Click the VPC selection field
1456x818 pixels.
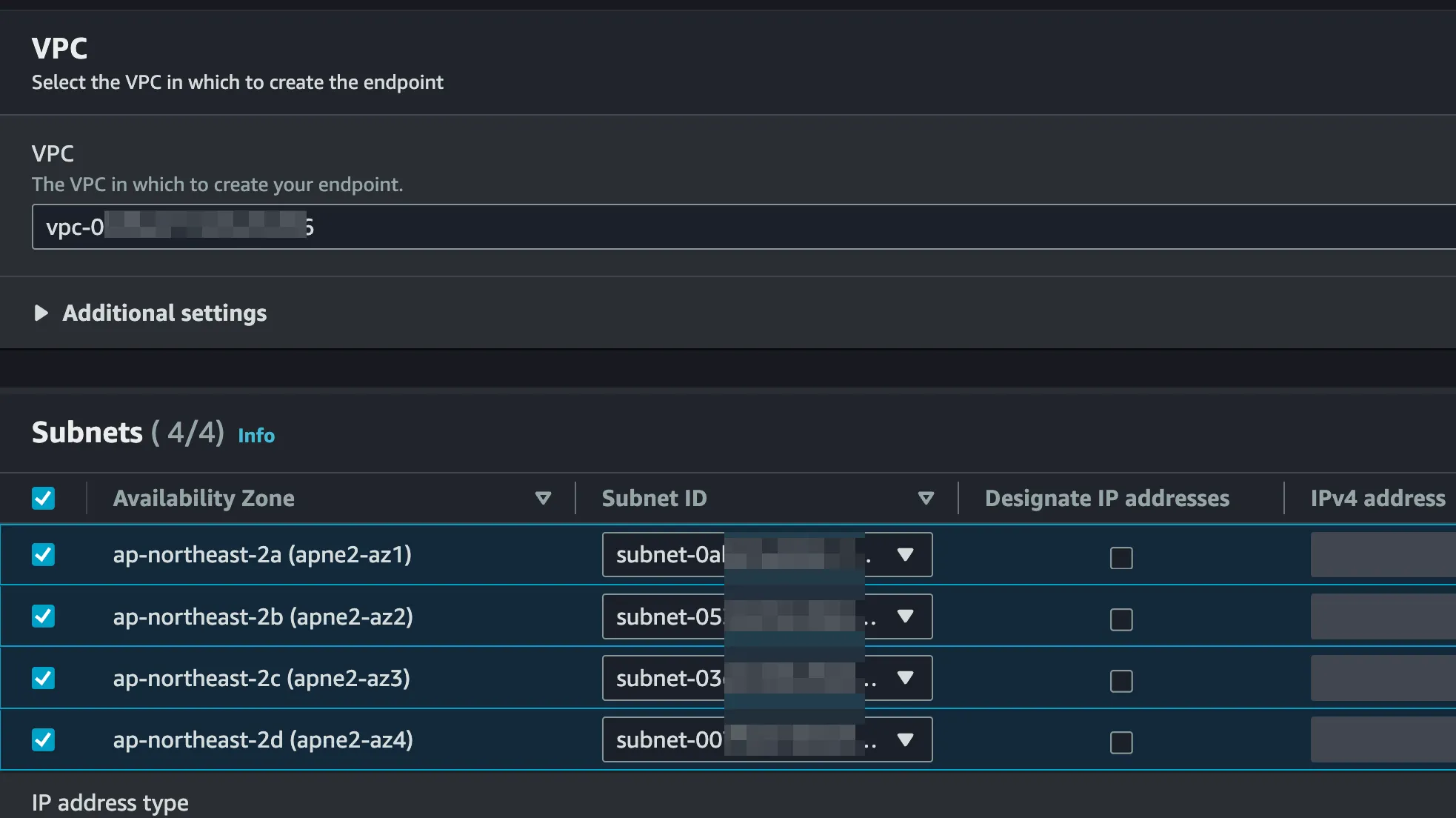coord(741,227)
